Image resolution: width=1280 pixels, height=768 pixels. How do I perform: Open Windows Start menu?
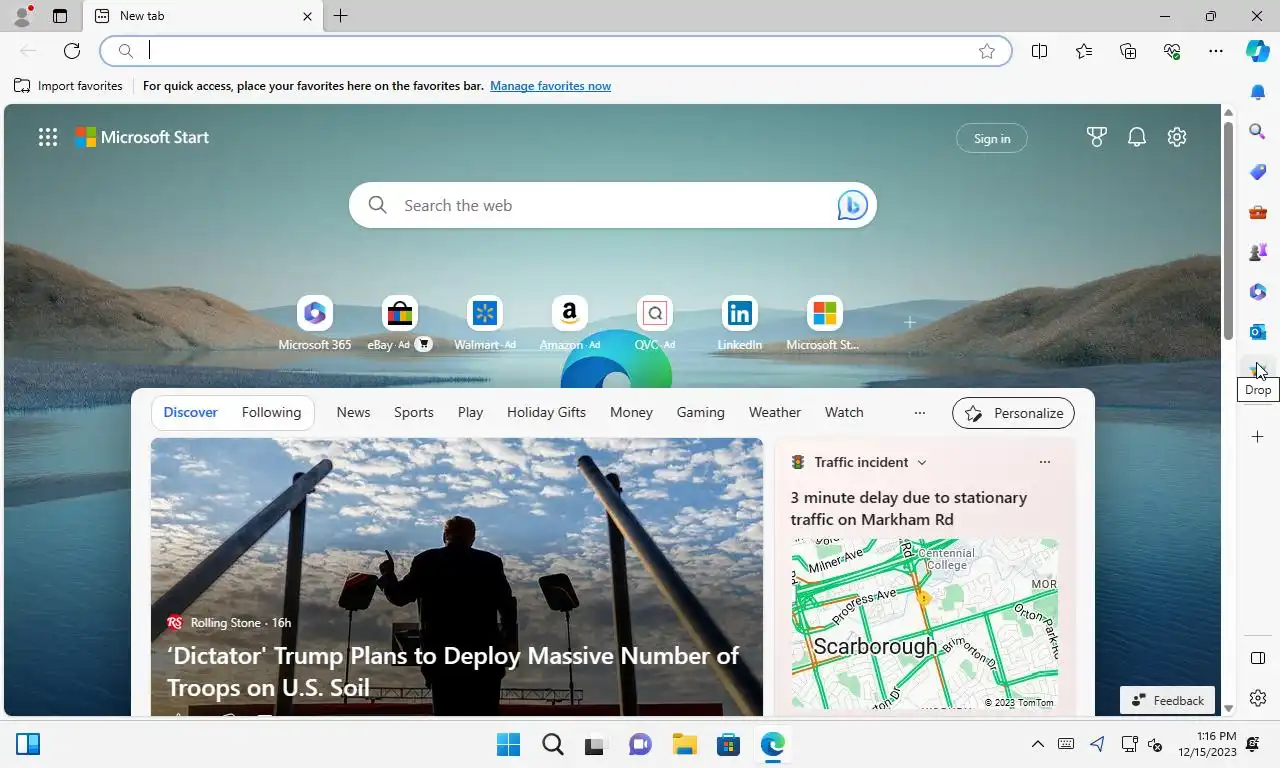pyautogui.click(x=509, y=744)
